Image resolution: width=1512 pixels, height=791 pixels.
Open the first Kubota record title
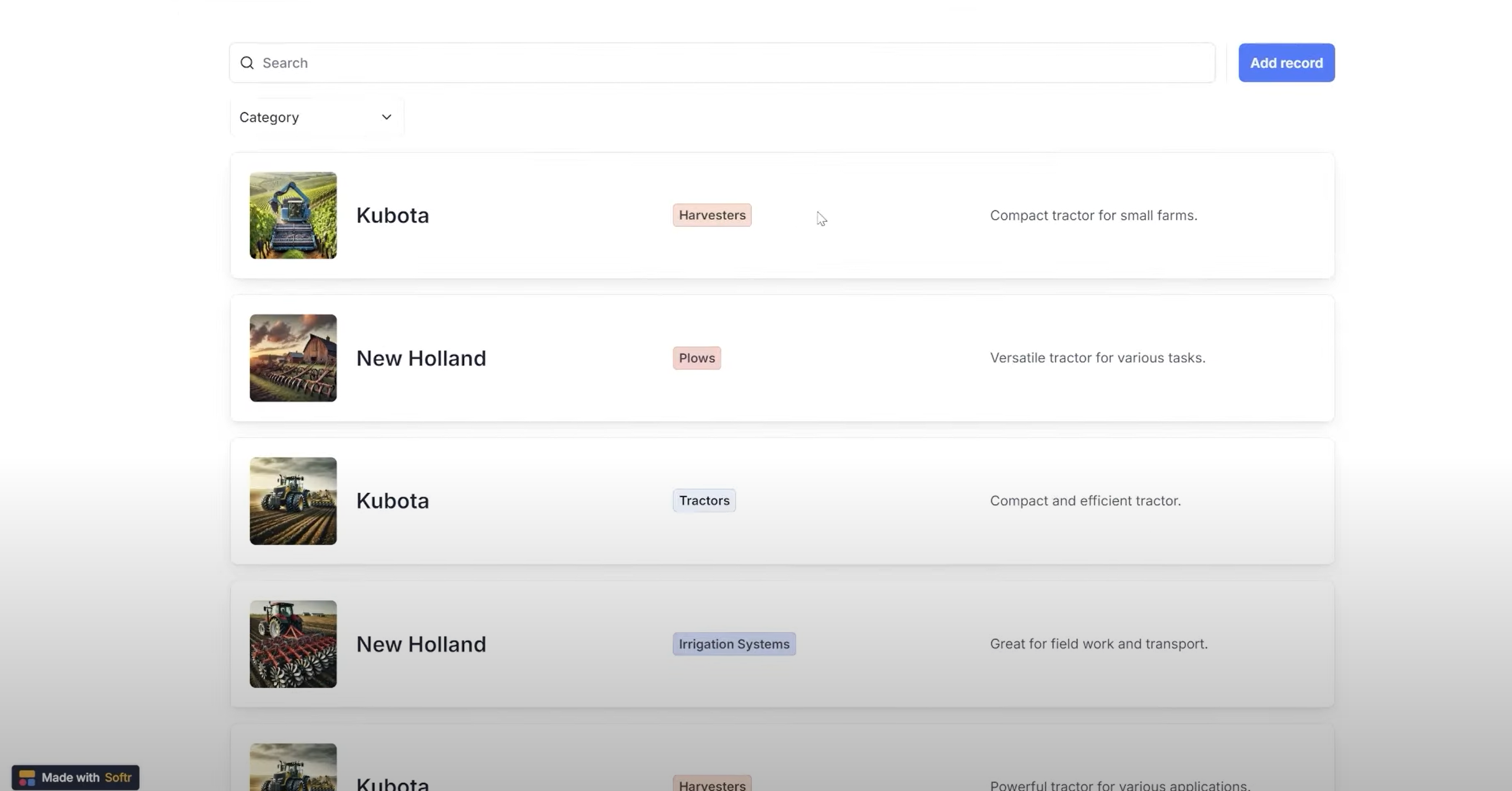tap(392, 215)
